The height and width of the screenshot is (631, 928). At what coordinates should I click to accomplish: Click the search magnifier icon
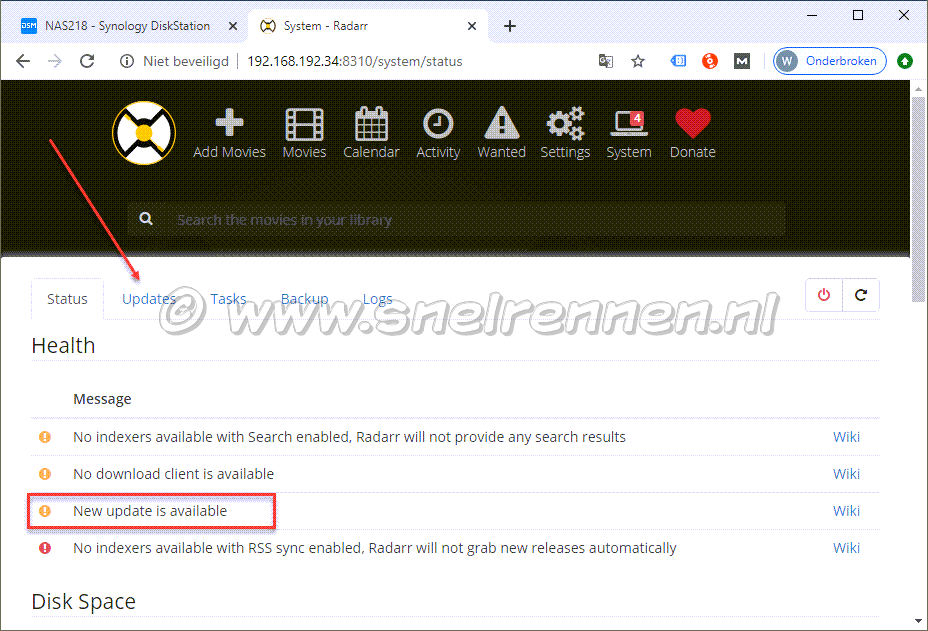click(x=146, y=219)
